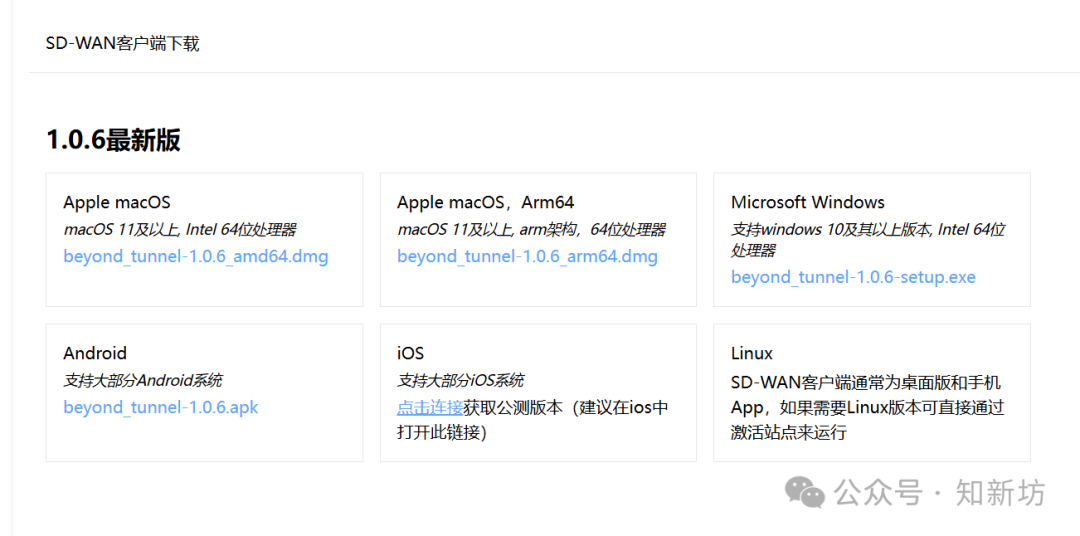This screenshot has width=1080, height=536.
Task: Click the Microsoft Windows card title
Action: coord(808,203)
